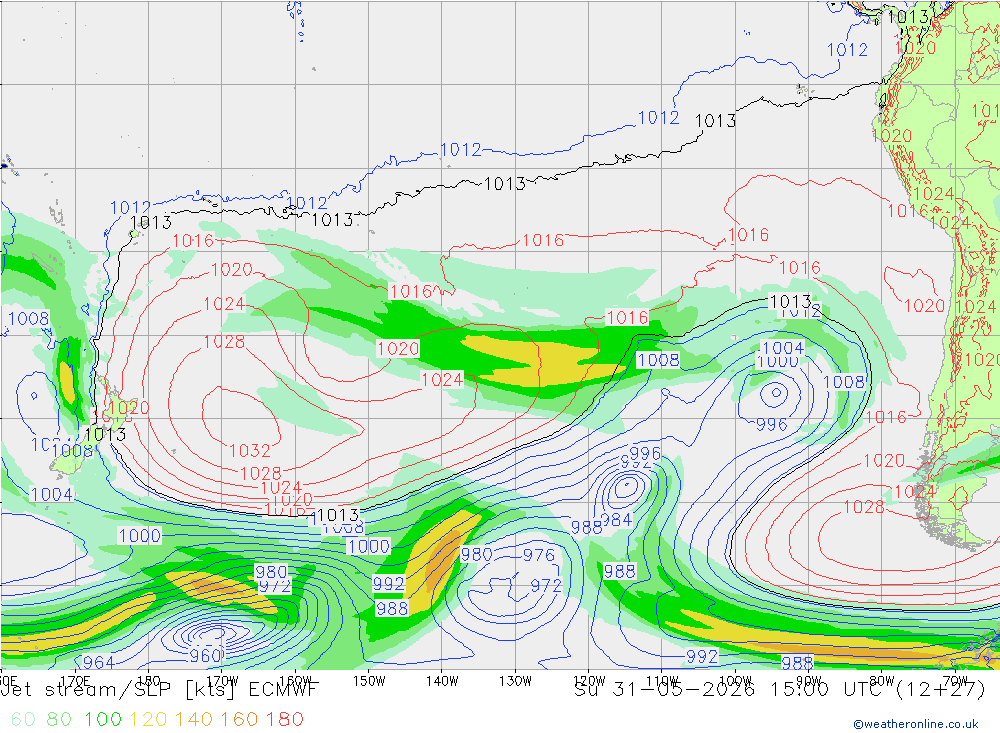
Task: Click the 100 kts legend value
Action: point(103,720)
